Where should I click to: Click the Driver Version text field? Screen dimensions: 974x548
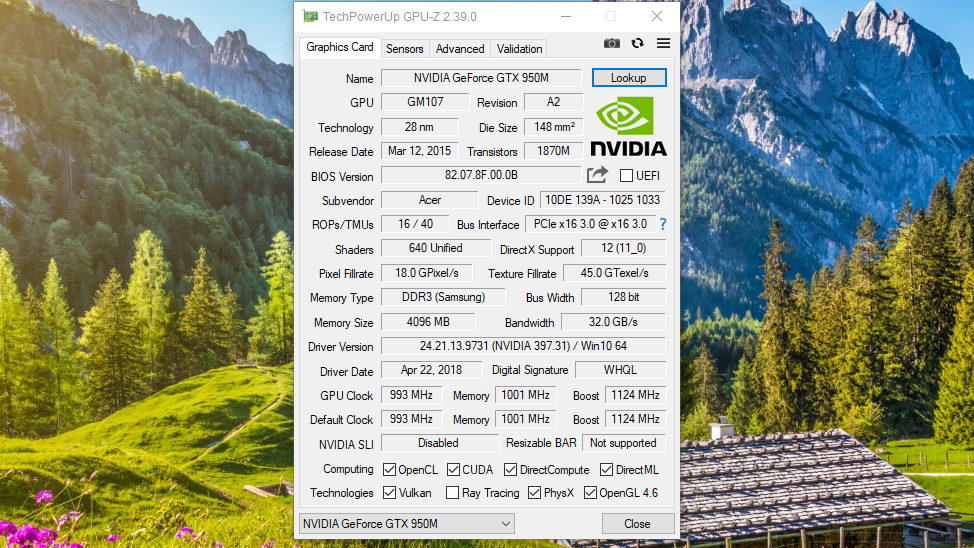click(x=523, y=346)
